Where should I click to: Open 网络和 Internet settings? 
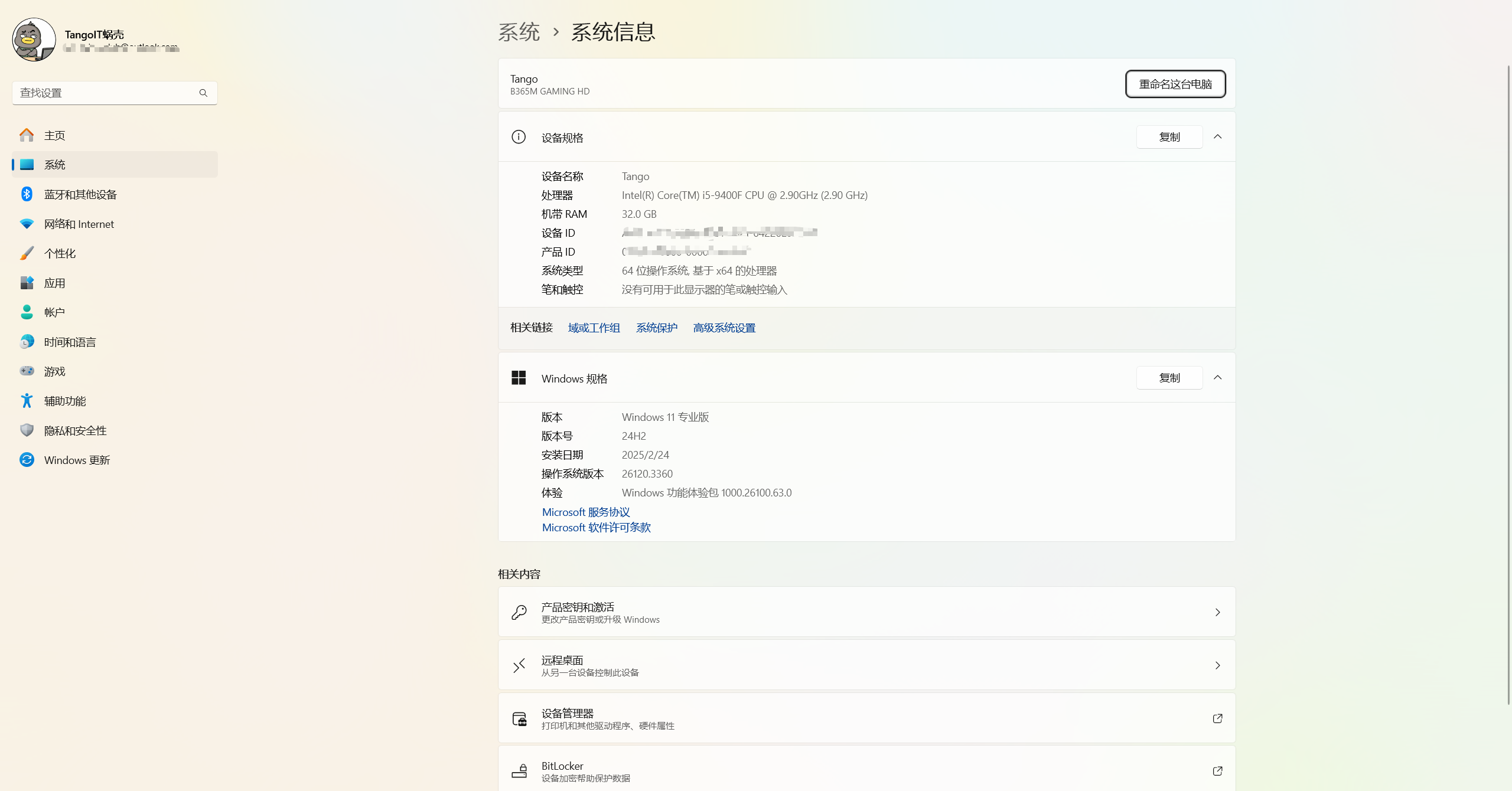(x=115, y=224)
